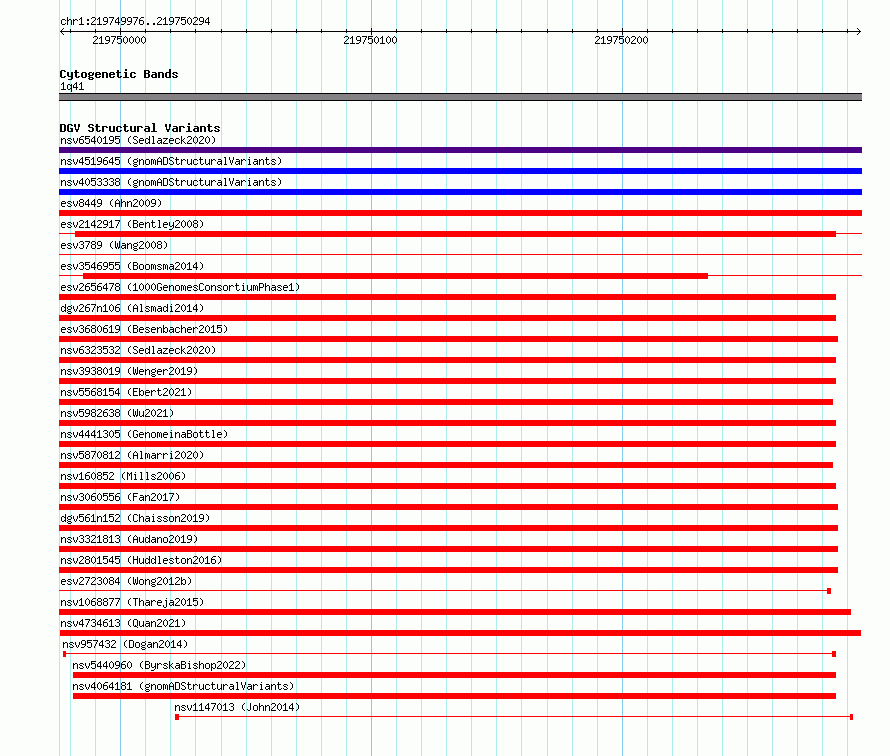Open nsv160852 (Mills2006) variant
The width and height of the screenshot is (890, 756).
[123, 476]
